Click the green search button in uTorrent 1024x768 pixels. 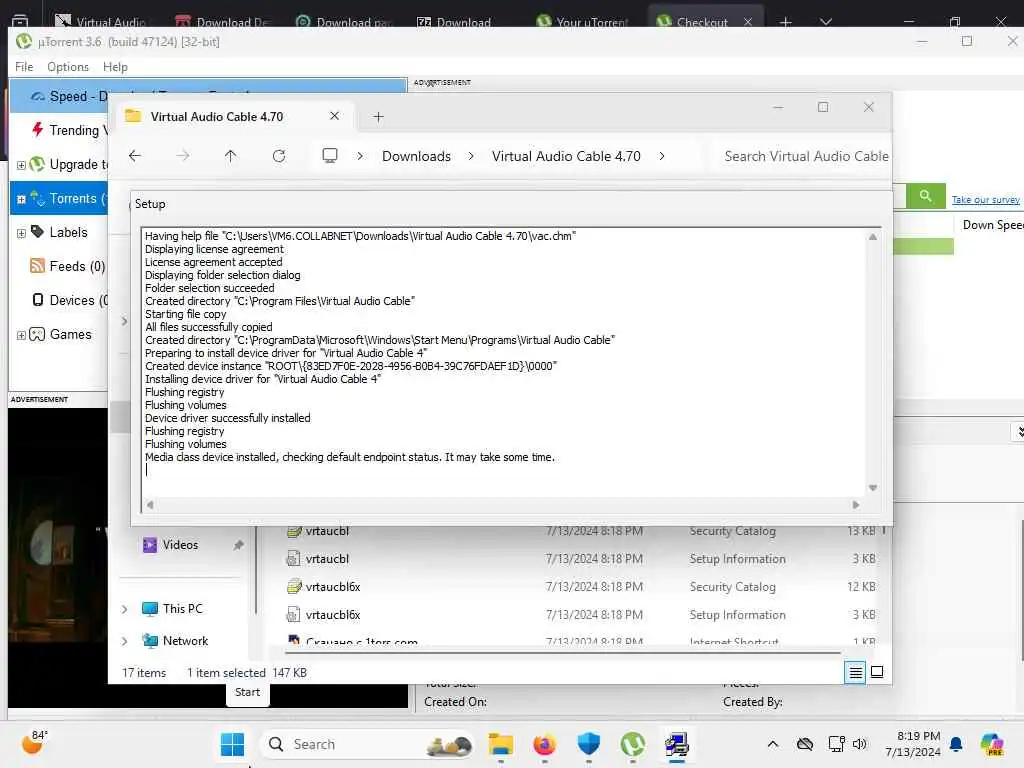(x=925, y=195)
